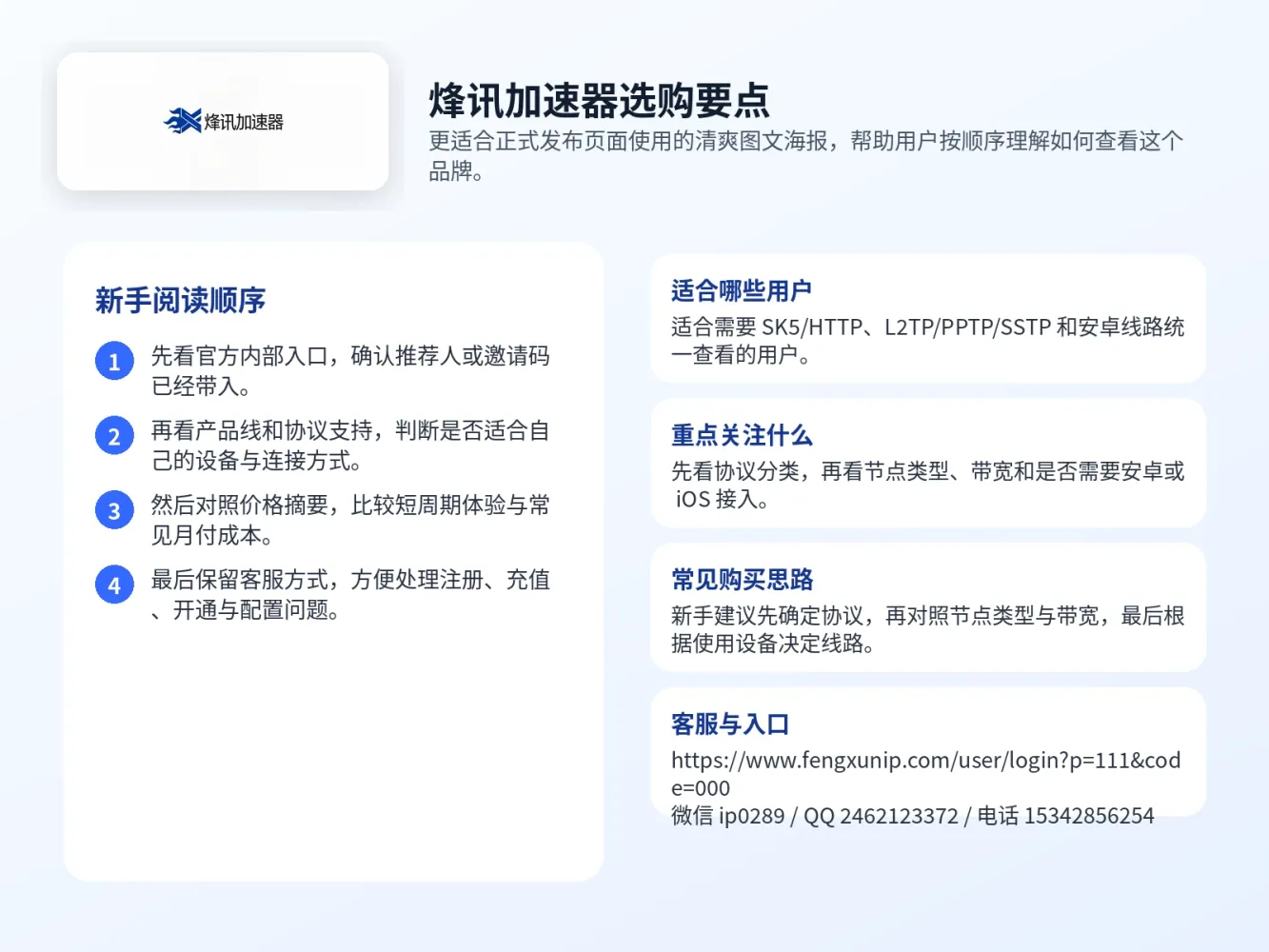Click the text 然后对照价格摘要
Image resolution: width=1269 pixels, height=952 pixels.
tap(350, 520)
